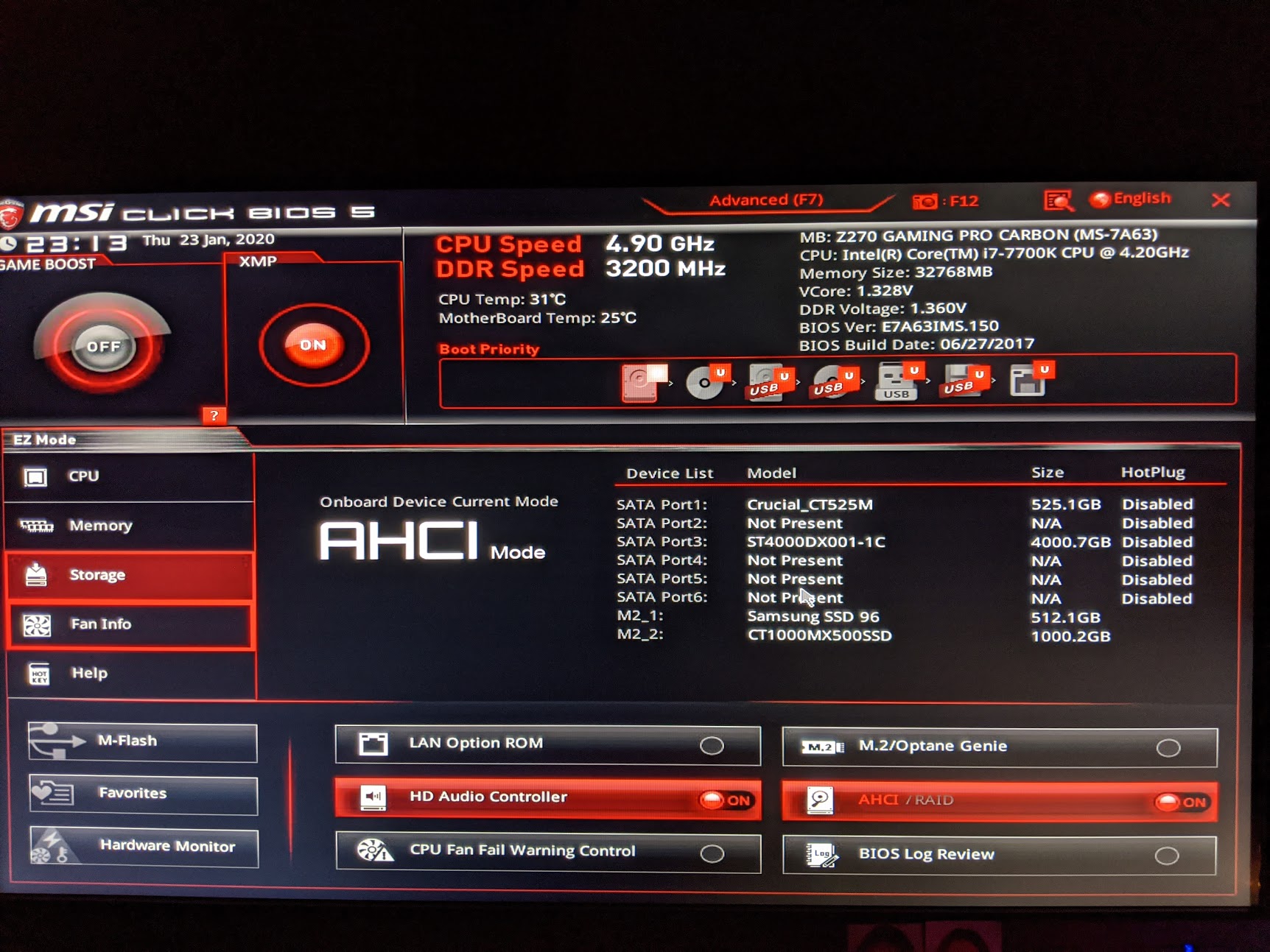Image resolution: width=1270 pixels, height=952 pixels.
Task: Open Hardware Monitor
Action: point(143,847)
